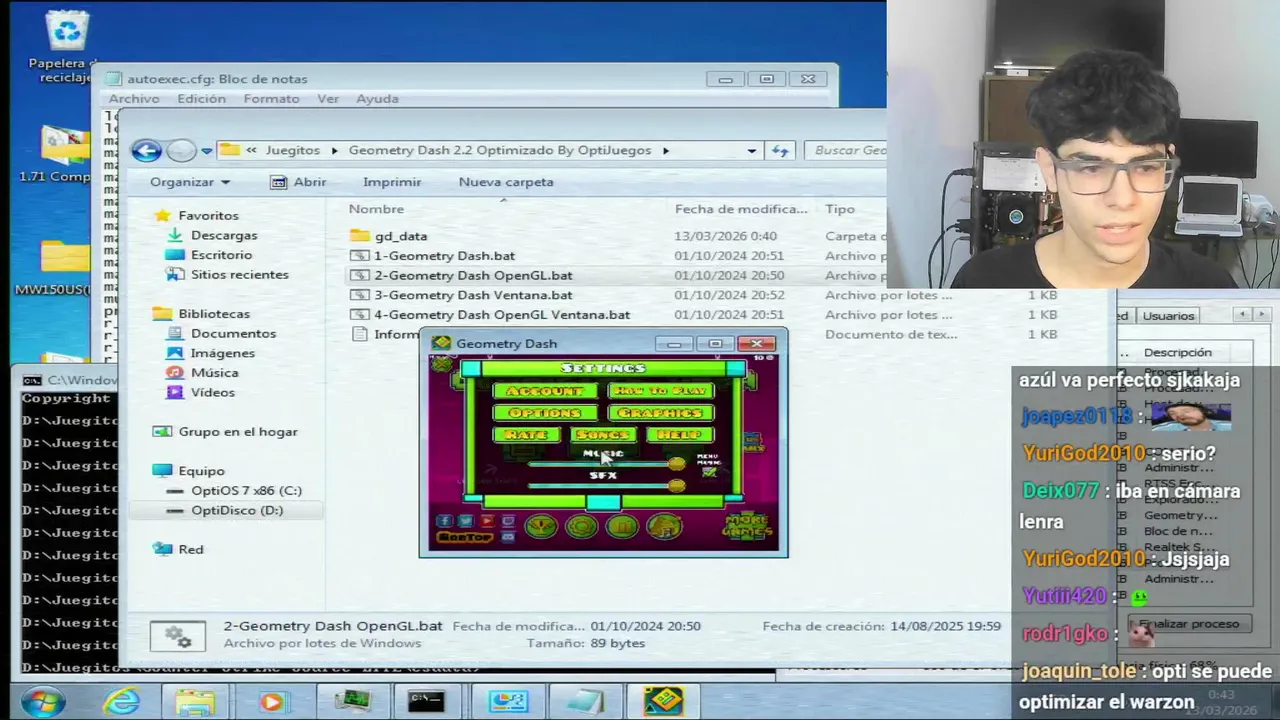Open Edición menu in Bloc de notas
Viewport: 1280px width, 720px height.
tap(201, 98)
